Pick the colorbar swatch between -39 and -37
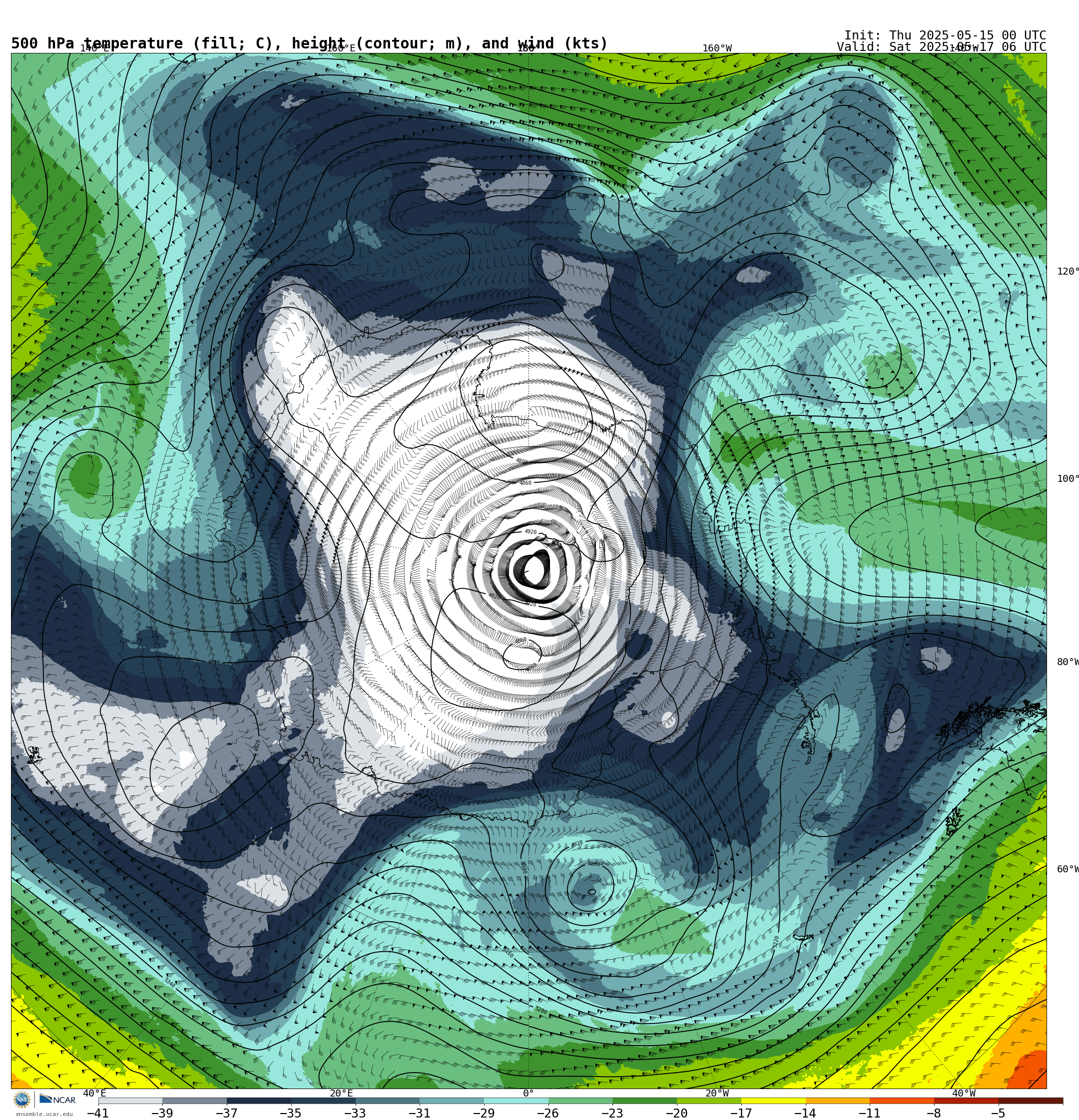 (194, 1101)
